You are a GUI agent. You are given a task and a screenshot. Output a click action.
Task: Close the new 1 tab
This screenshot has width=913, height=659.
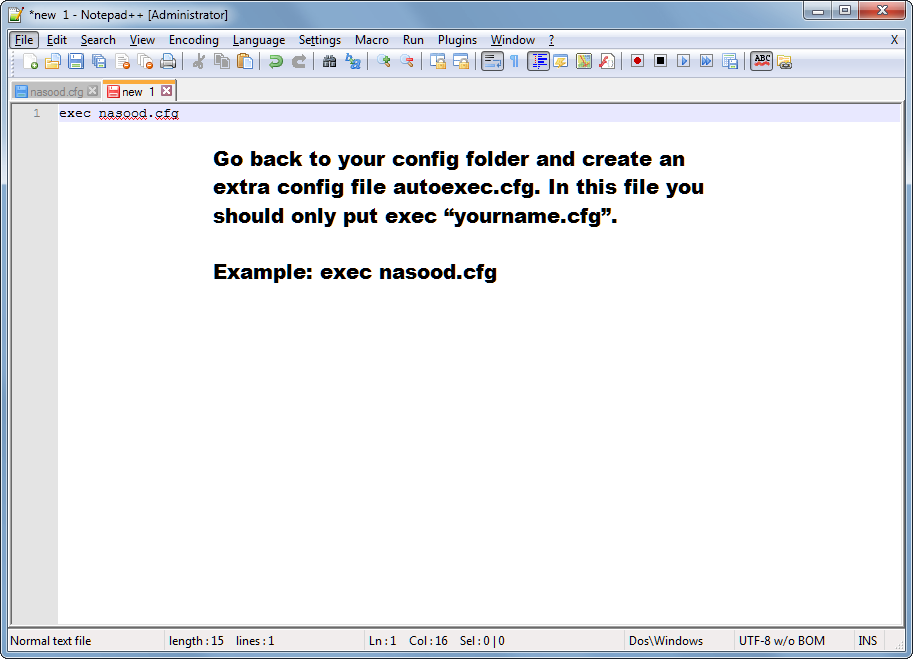click(167, 91)
